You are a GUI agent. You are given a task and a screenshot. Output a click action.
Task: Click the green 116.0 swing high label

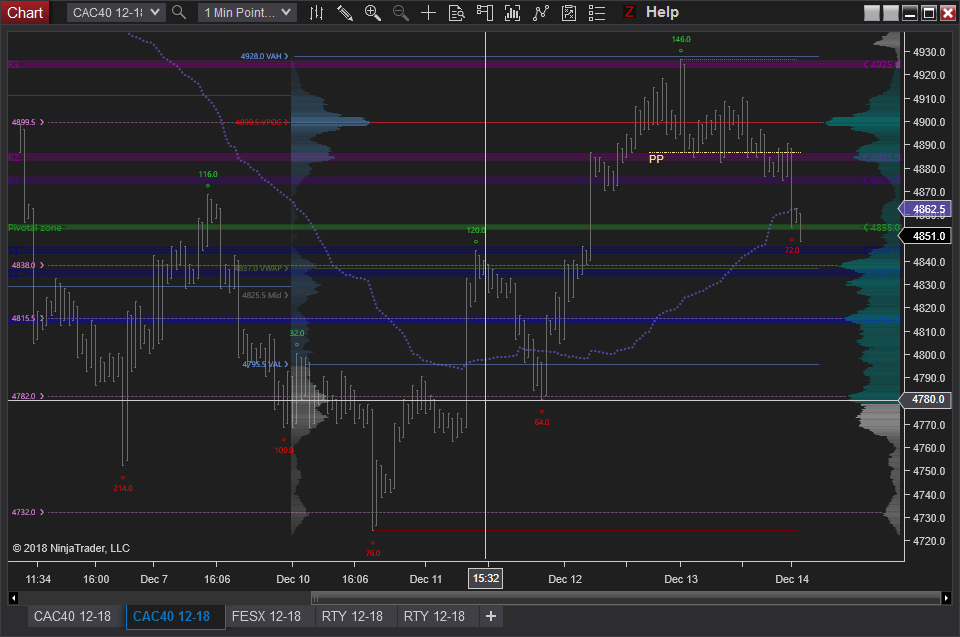coord(208,175)
